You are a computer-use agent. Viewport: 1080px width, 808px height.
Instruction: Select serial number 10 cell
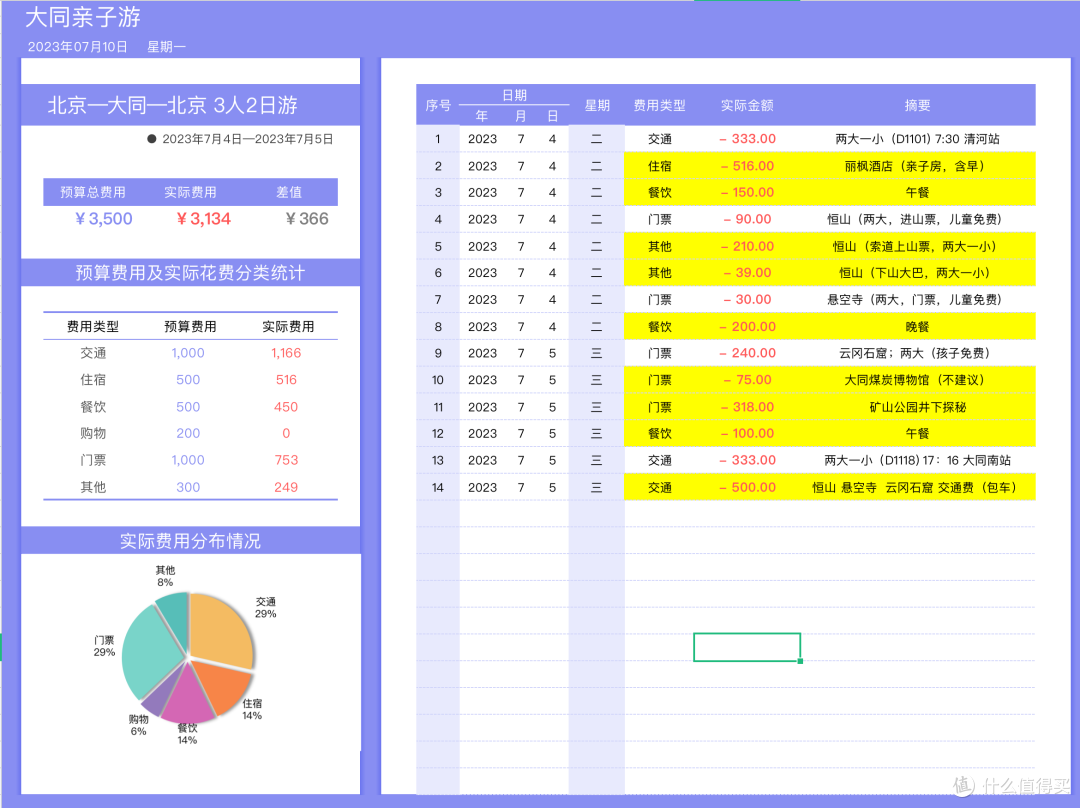438,380
